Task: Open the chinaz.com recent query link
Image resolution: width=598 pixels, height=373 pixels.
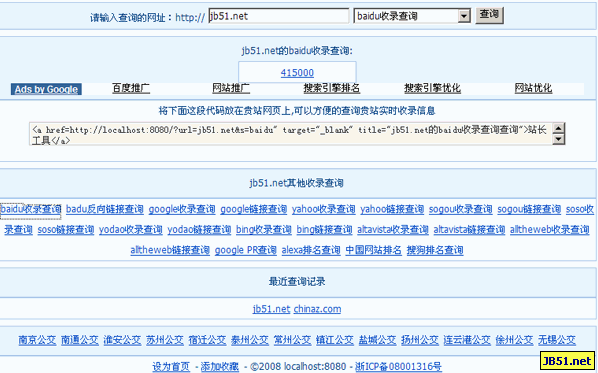Action: click(x=317, y=309)
